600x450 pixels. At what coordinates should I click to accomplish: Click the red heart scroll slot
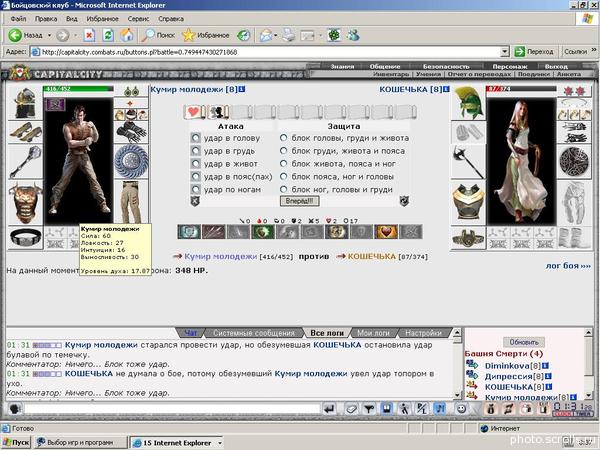[194, 112]
